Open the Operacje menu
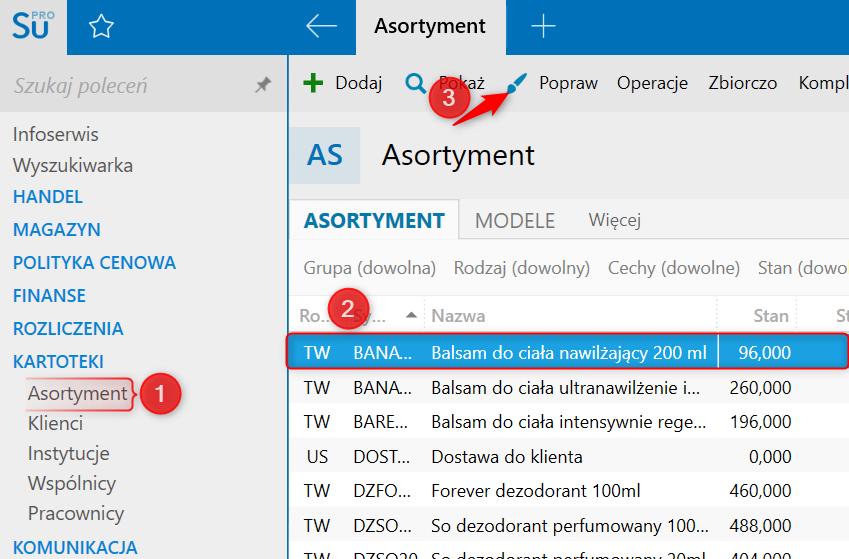The height and width of the screenshot is (559, 849). click(652, 83)
